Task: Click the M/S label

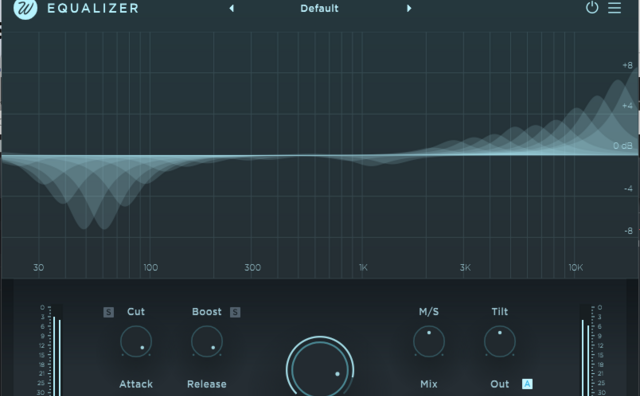Action: point(429,312)
